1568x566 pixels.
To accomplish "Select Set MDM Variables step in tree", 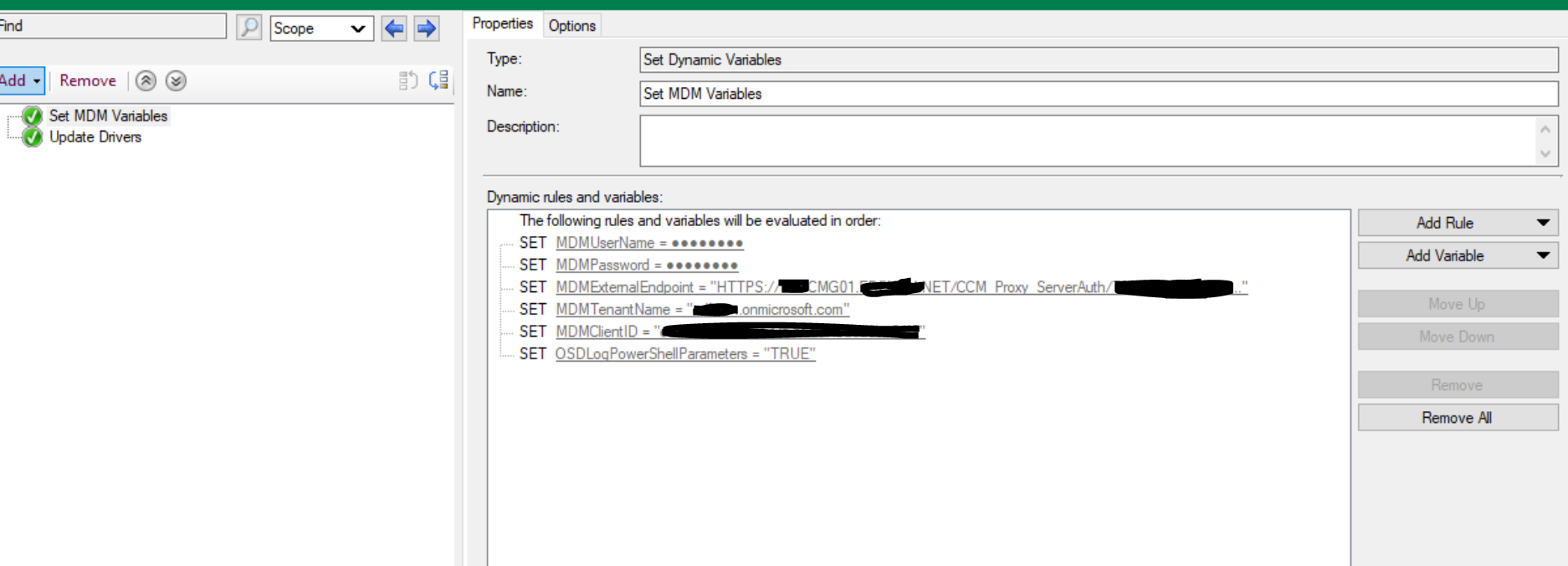I will pos(108,116).
